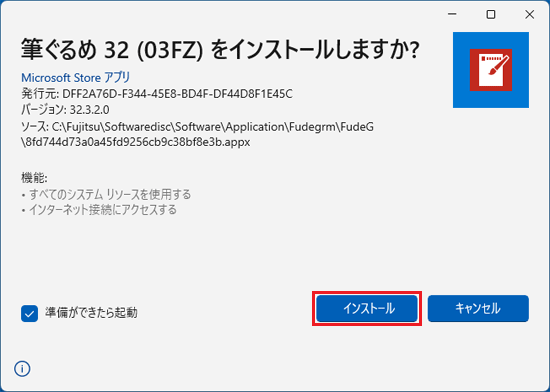This screenshot has height=392, width=550.
Task: Click the インストール button
Action: (x=367, y=309)
